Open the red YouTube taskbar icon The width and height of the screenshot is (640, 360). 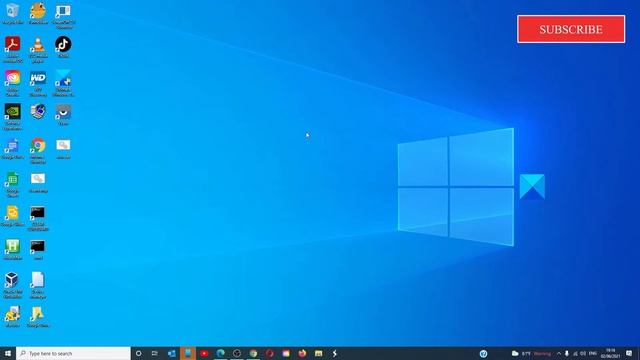(x=204, y=353)
